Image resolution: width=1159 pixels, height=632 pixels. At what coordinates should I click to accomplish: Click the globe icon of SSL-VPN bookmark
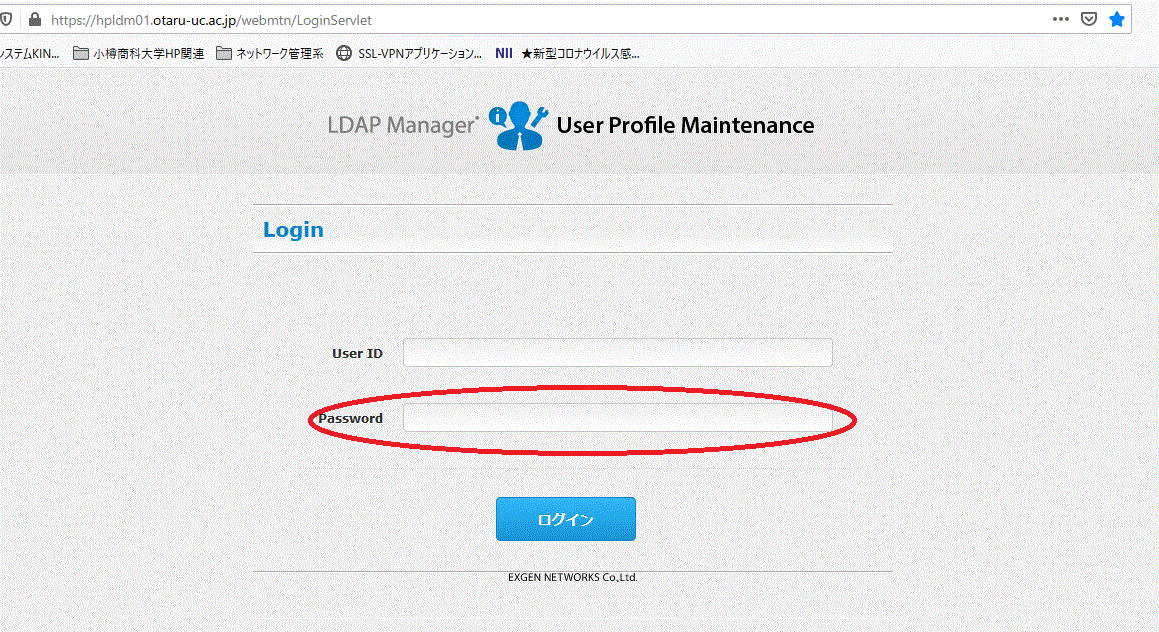[344, 54]
